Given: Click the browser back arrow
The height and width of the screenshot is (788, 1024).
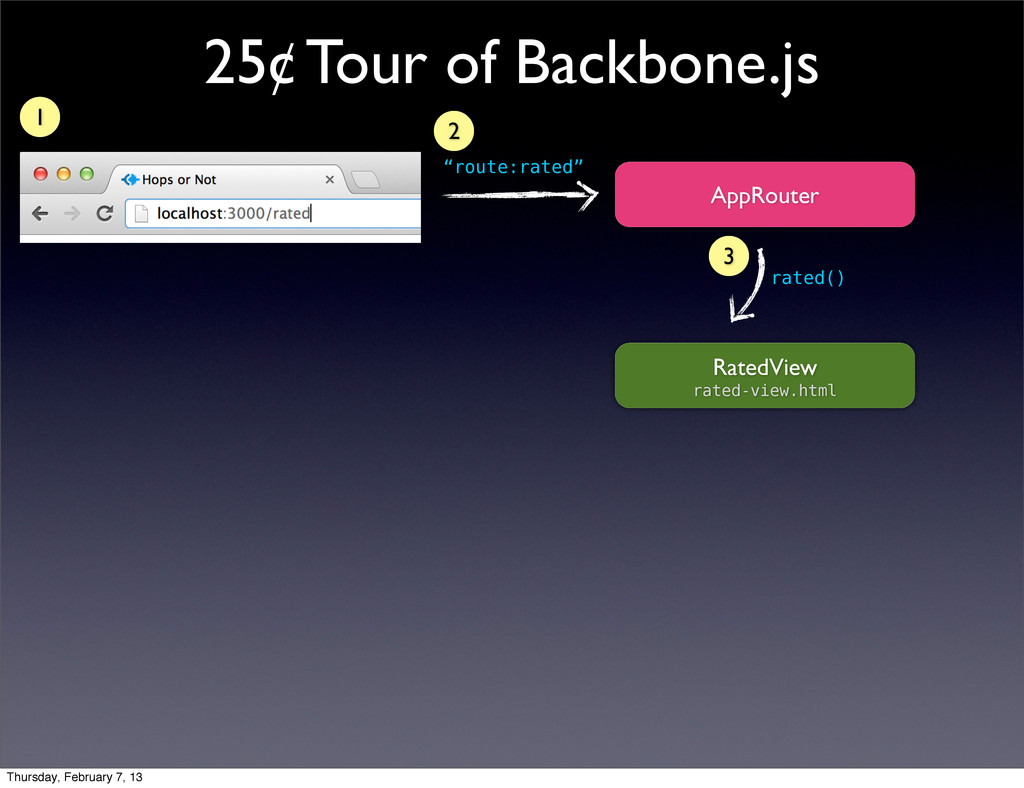Looking at the screenshot, I should (x=40, y=213).
